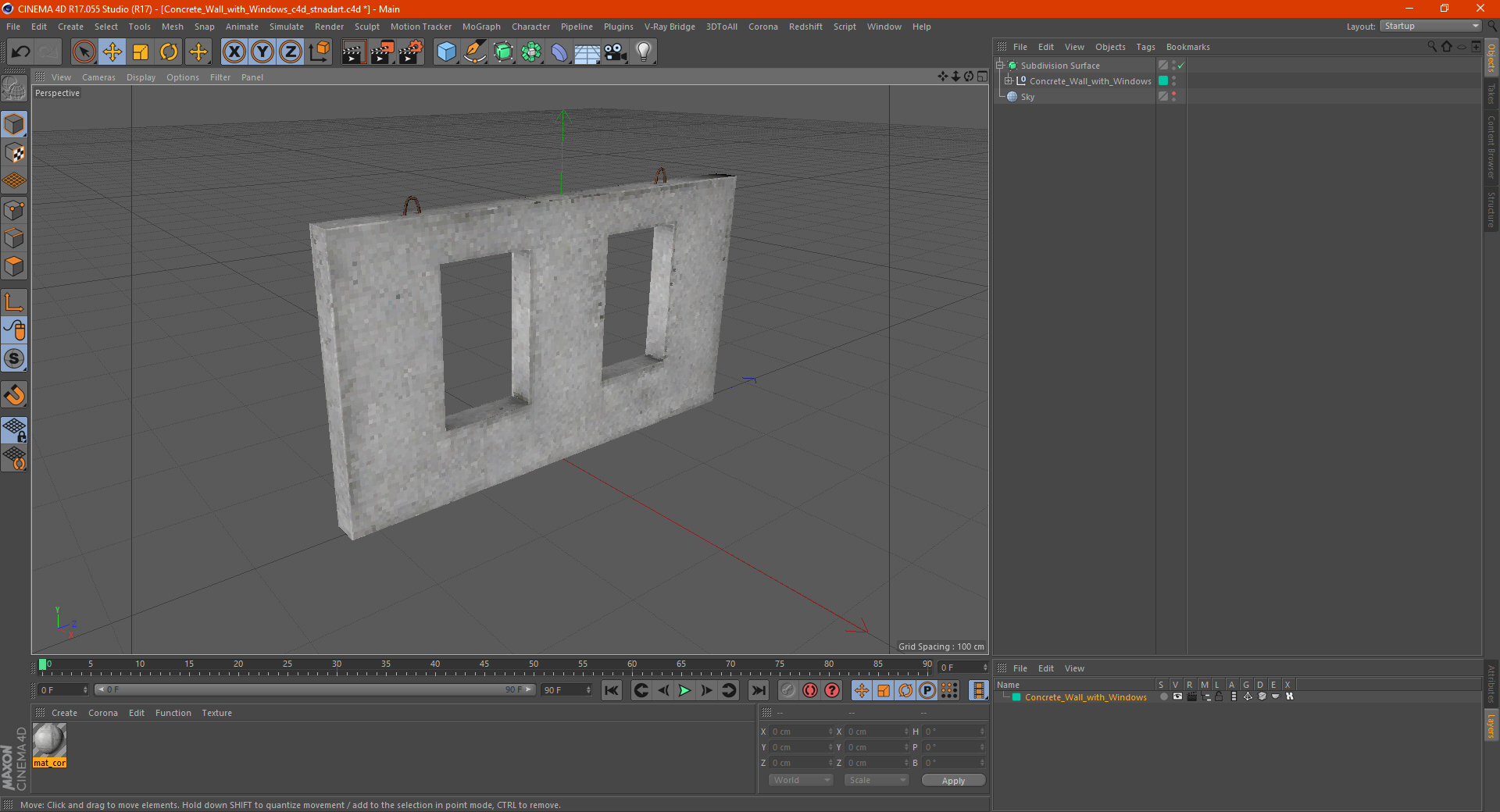
Task: Activate the Rotate tool in top toolbar
Action: 169,52
